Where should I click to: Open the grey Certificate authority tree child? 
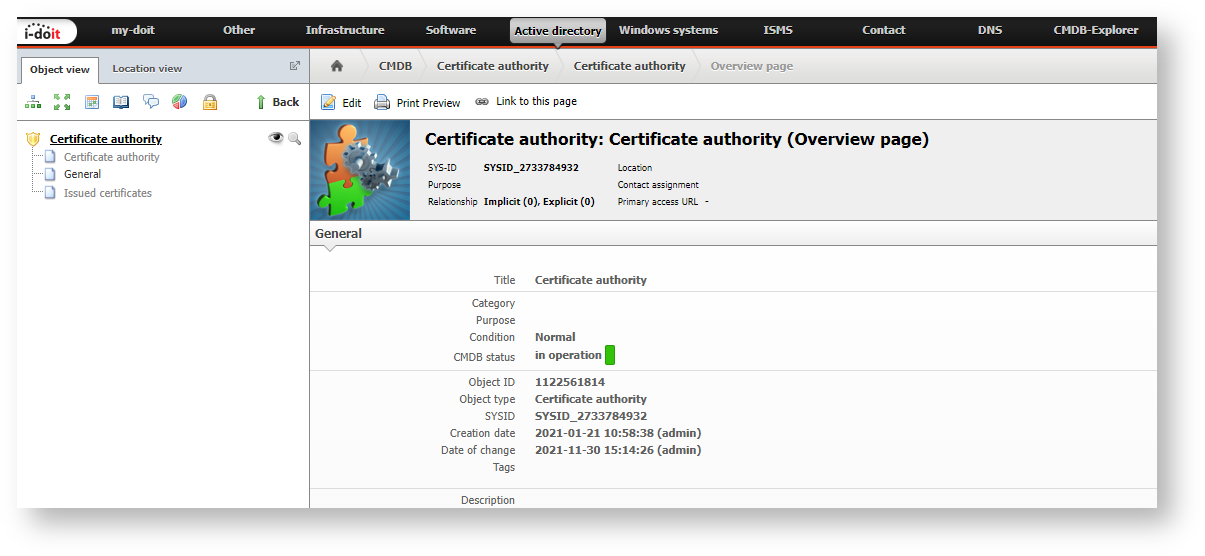112,157
